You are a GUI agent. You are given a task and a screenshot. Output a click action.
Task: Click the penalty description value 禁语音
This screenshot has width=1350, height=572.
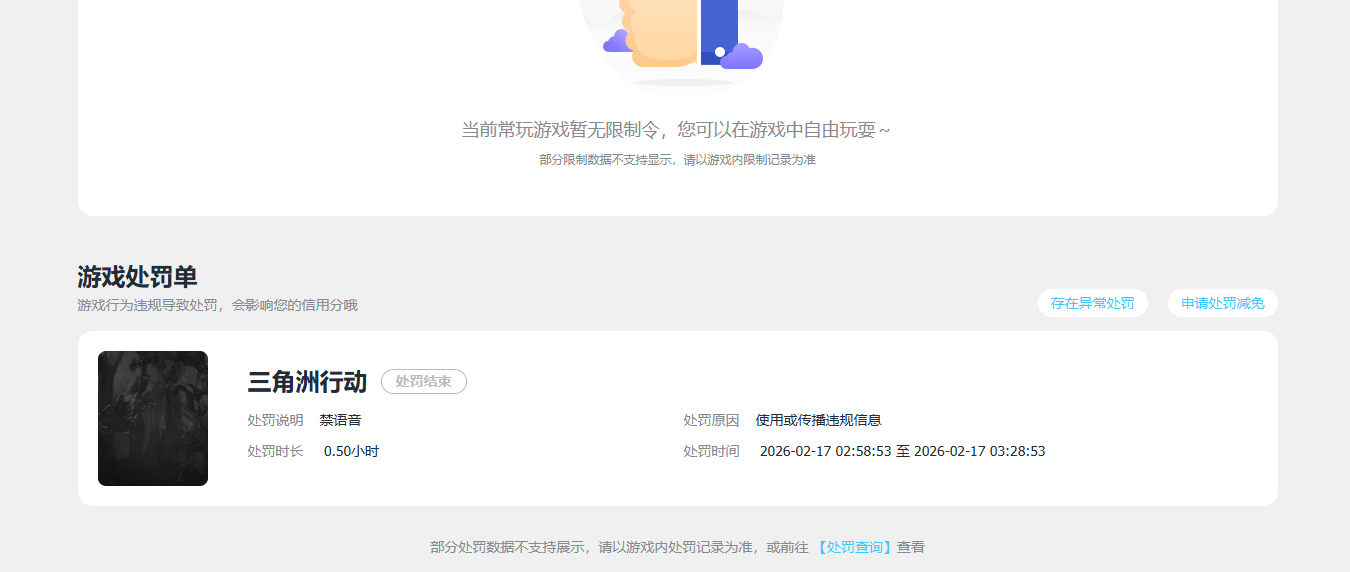point(340,420)
